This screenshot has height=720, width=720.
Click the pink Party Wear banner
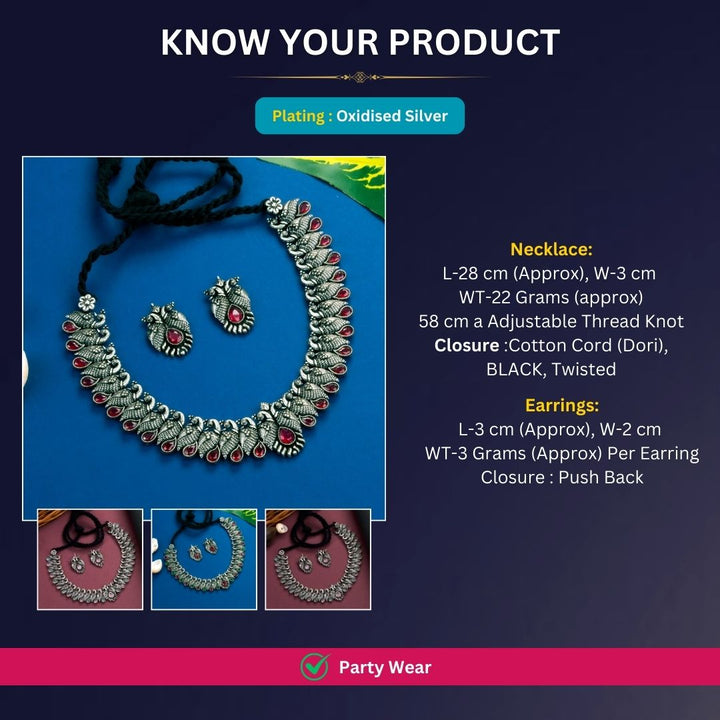coord(360,667)
